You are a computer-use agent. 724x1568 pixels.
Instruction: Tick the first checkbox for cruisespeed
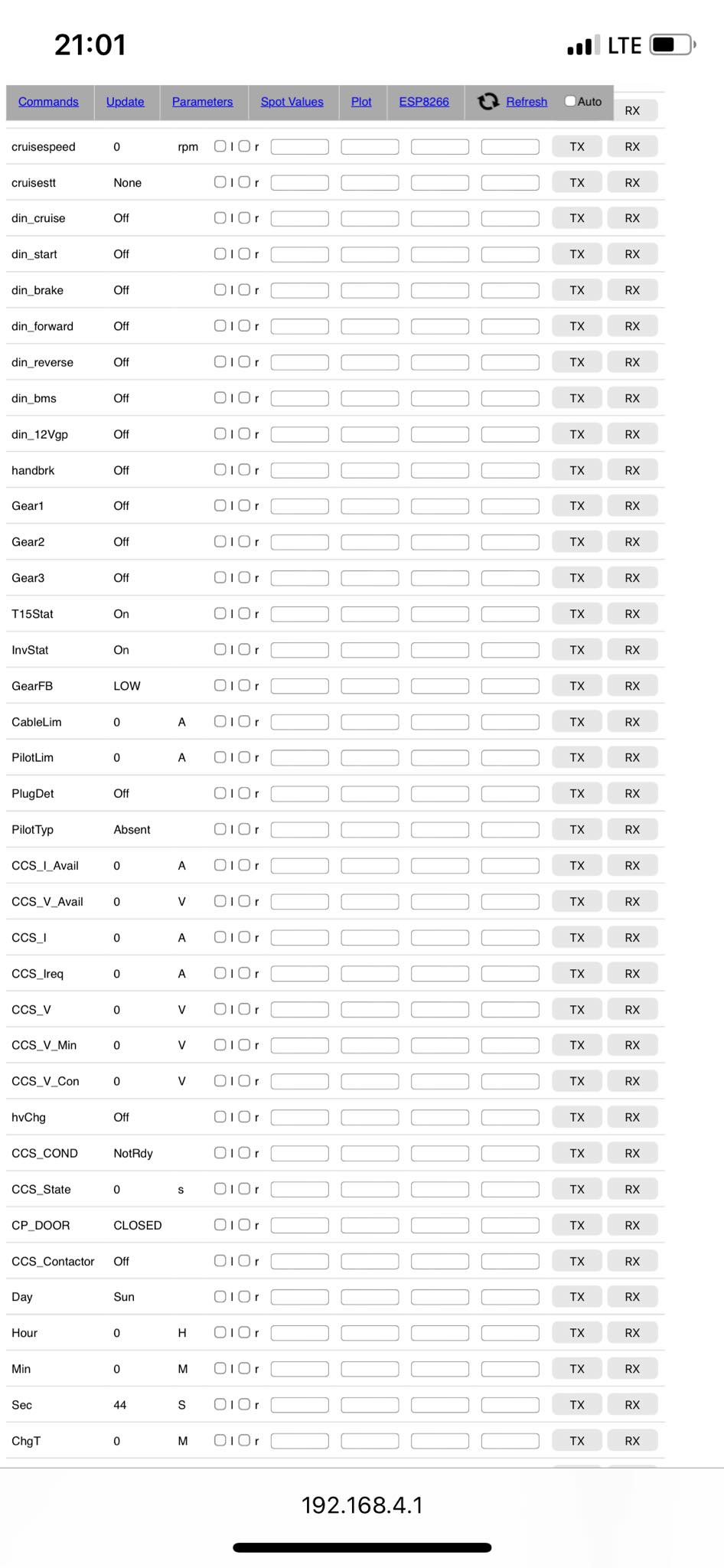coord(220,146)
